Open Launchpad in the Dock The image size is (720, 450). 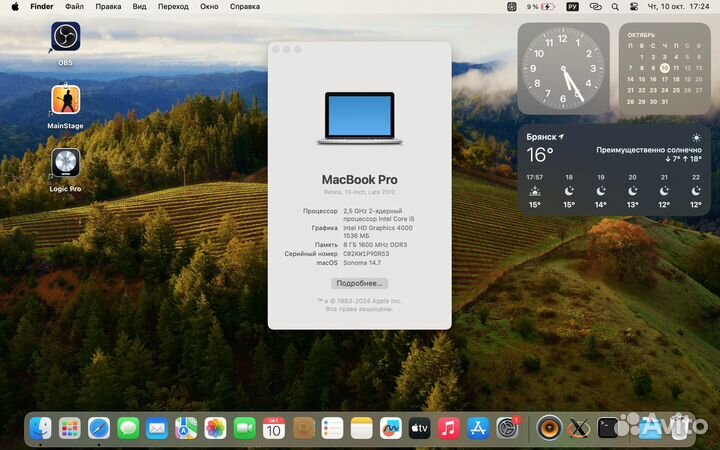pyautogui.click(x=70, y=429)
